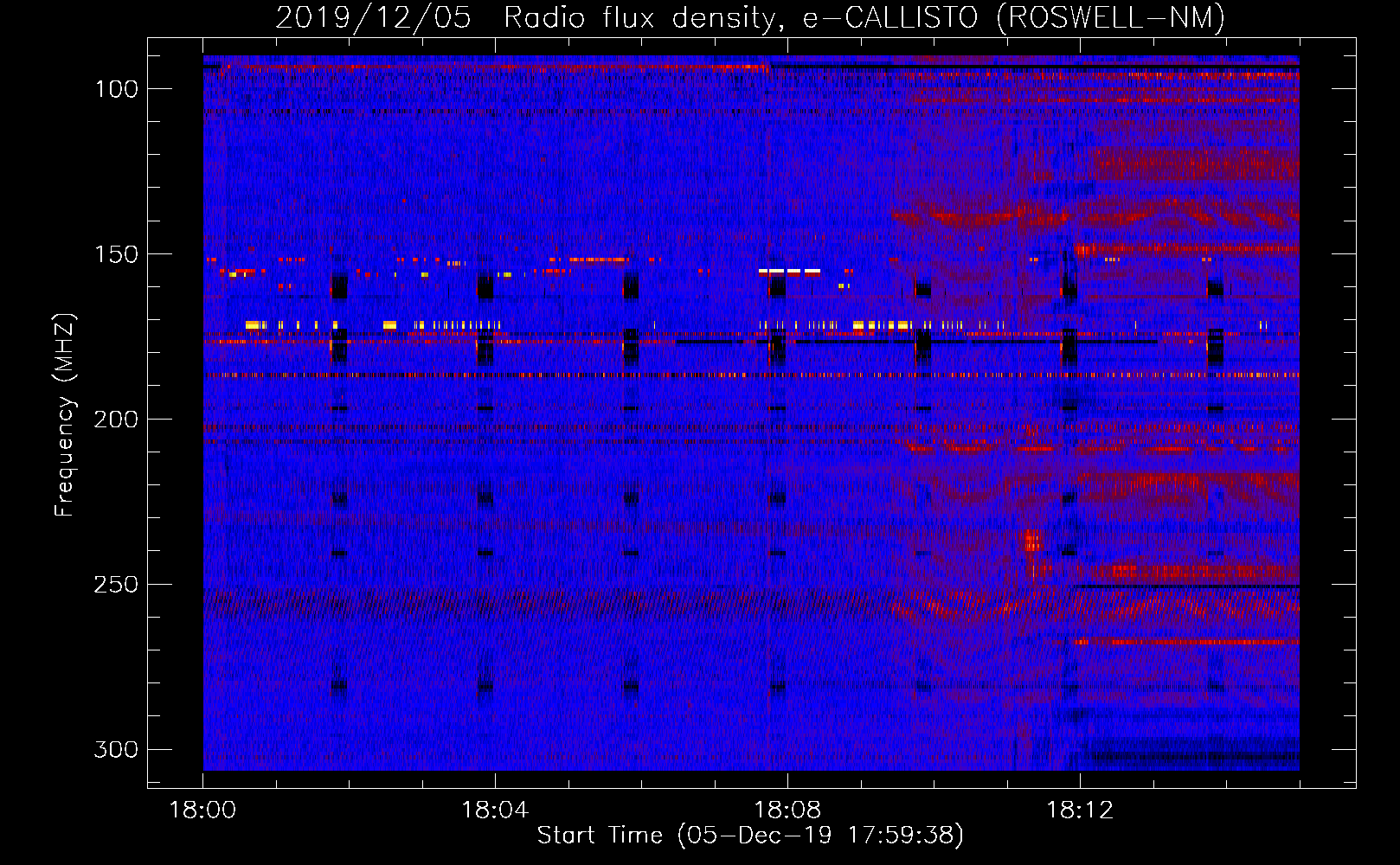The image size is (1400, 865).
Task: Click the 18:04 time tick label
Action: click(x=495, y=811)
